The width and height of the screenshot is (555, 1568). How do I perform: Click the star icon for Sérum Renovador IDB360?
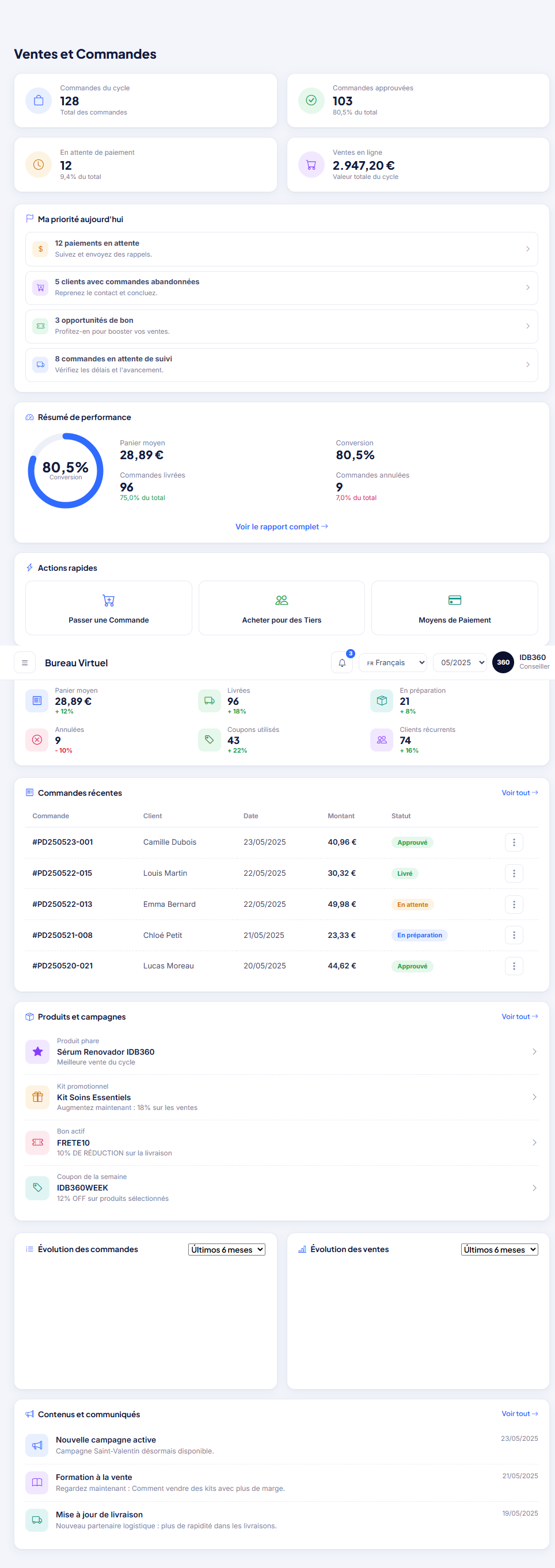coord(38,1051)
